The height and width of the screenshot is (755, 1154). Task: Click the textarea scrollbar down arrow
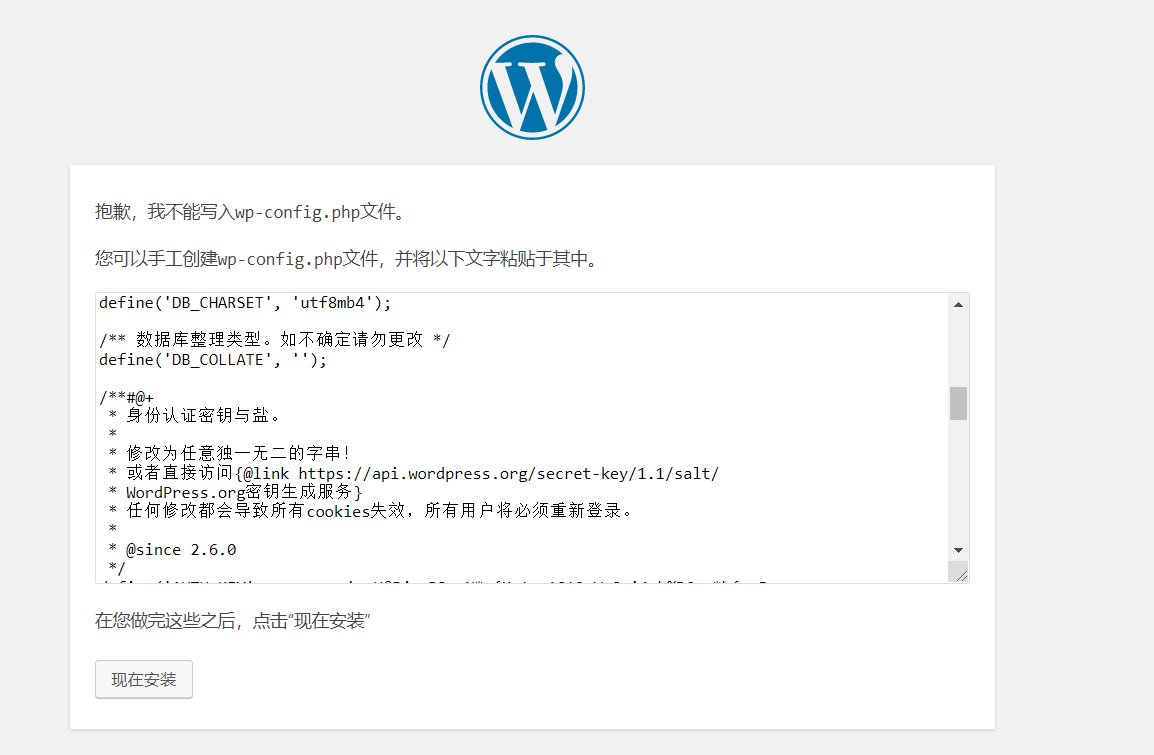coord(958,550)
